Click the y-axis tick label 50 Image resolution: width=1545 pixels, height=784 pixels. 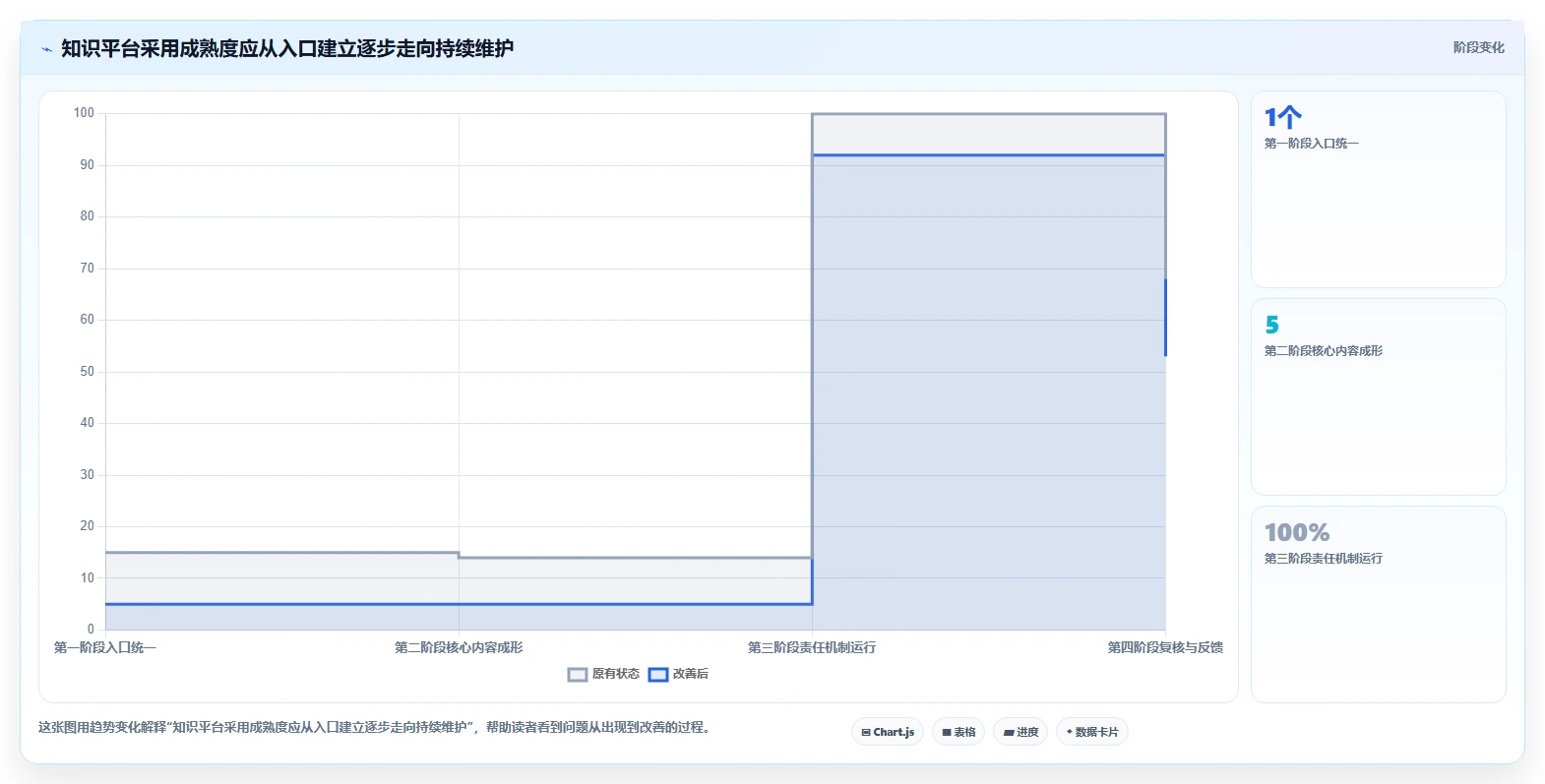tap(88, 372)
